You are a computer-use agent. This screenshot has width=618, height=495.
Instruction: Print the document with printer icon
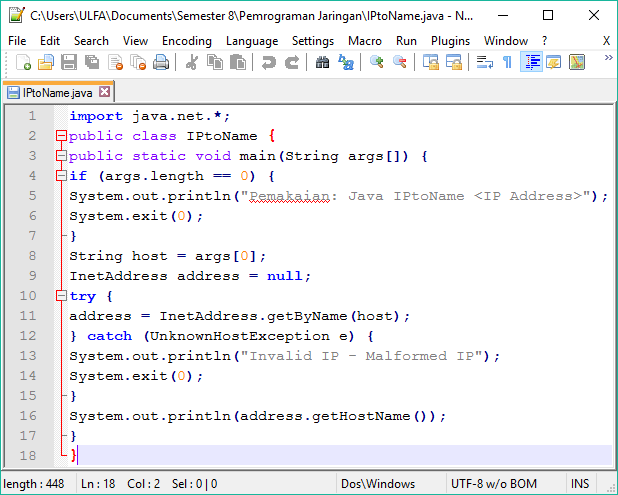tap(161, 62)
